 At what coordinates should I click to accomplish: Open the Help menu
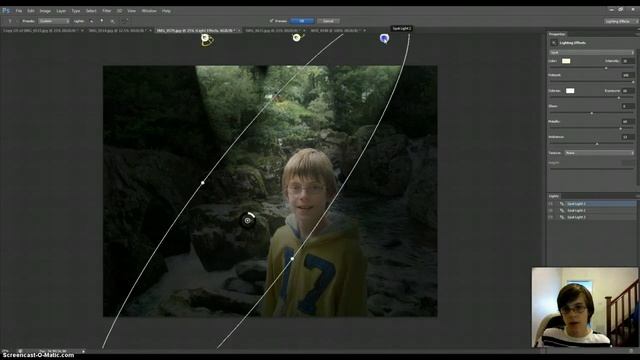pos(166,11)
